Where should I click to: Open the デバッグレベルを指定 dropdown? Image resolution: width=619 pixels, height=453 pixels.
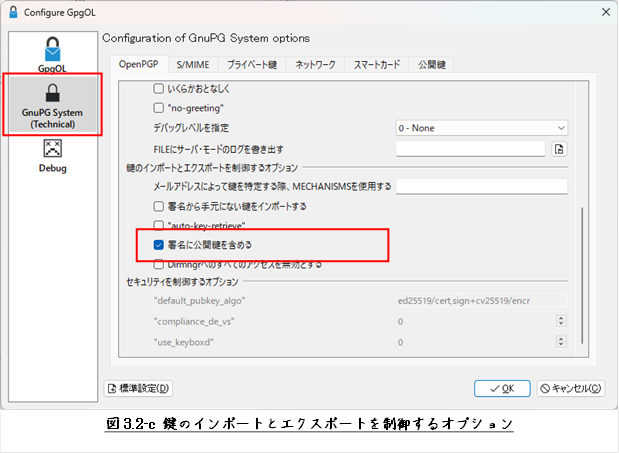[481, 128]
